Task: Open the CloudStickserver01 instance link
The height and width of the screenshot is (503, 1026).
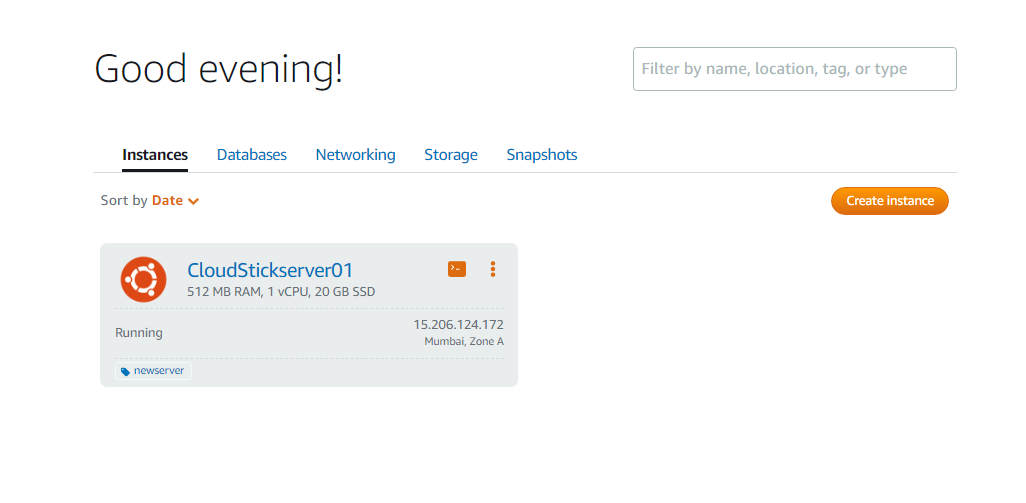Action: (270, 270)
